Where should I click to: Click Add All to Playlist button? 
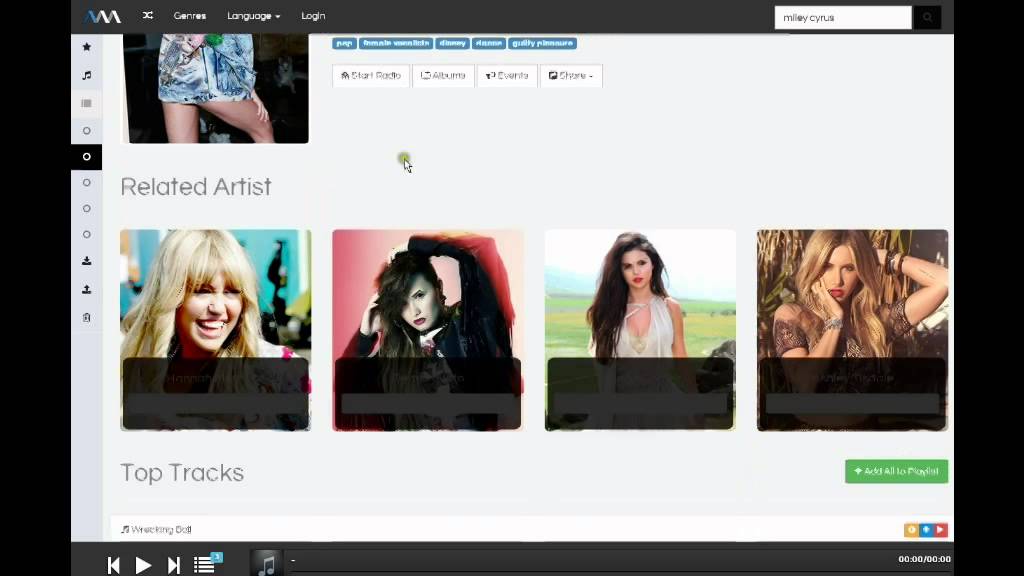coord(897,472)
